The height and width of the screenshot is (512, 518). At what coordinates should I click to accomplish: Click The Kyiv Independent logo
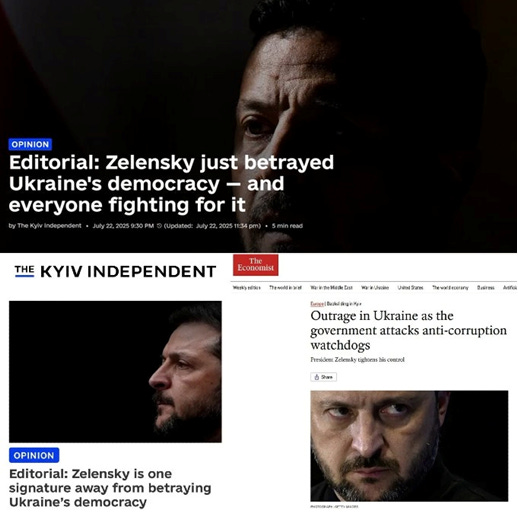pos(115,271)
